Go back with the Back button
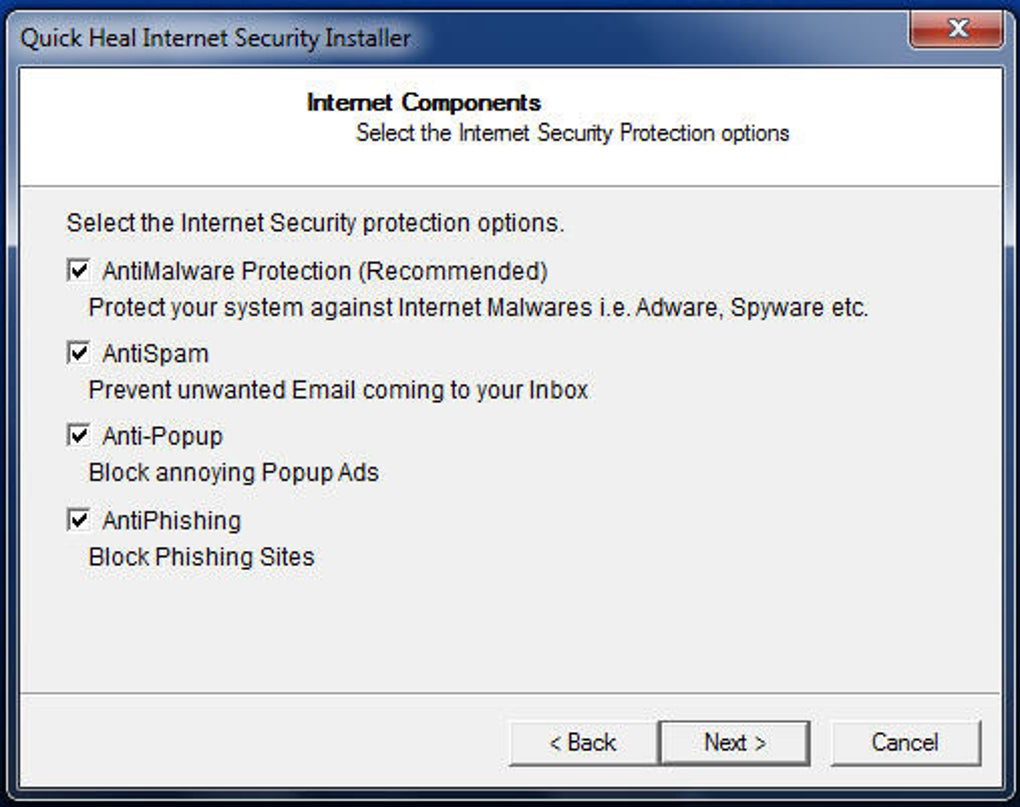The image size is (1020, 807). (x=583, y=743)
